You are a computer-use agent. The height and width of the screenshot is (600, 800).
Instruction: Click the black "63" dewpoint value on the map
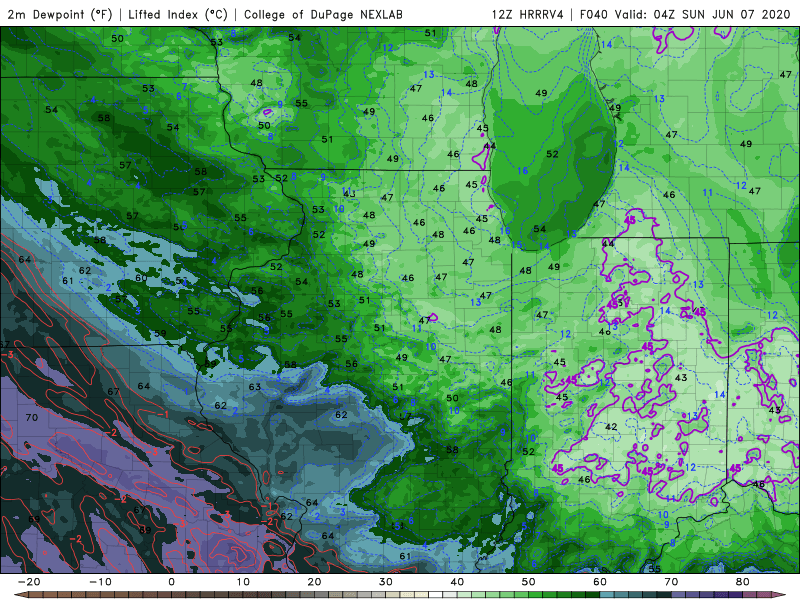tap(255, 387)
